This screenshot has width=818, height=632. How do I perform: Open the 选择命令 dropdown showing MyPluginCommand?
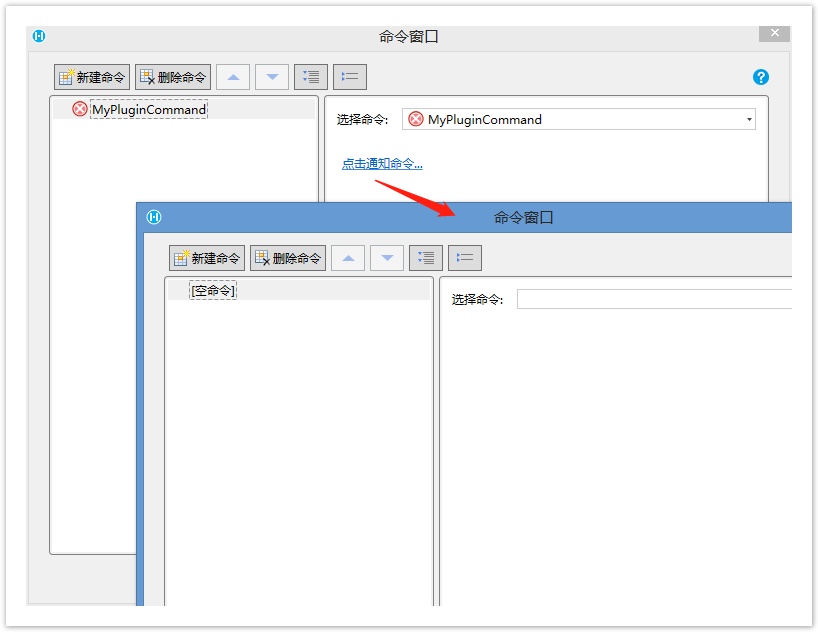point(579,120)
